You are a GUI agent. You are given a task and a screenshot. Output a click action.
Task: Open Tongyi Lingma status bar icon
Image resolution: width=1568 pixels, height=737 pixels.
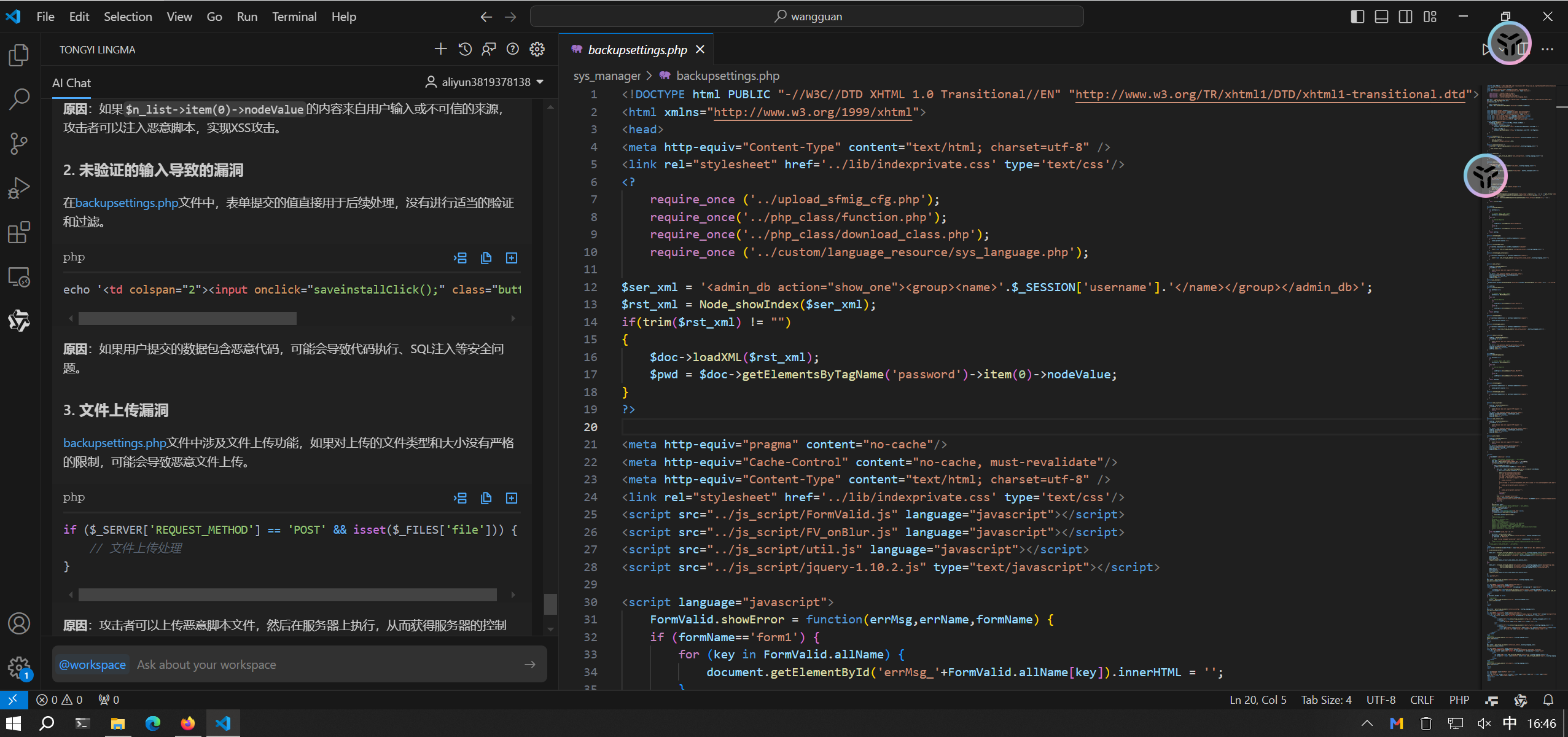(1521, 700)
